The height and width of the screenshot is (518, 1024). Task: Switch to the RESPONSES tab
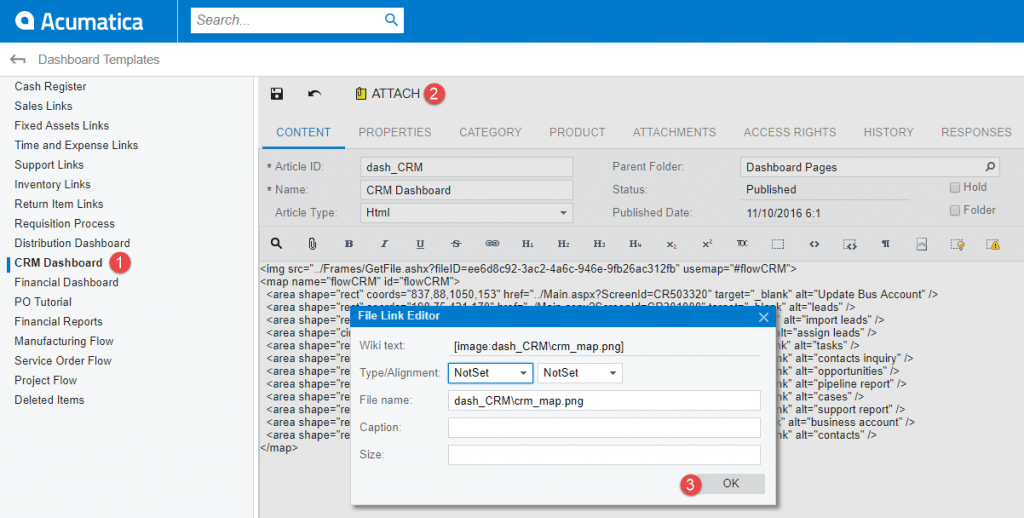[x=976, y=133]
